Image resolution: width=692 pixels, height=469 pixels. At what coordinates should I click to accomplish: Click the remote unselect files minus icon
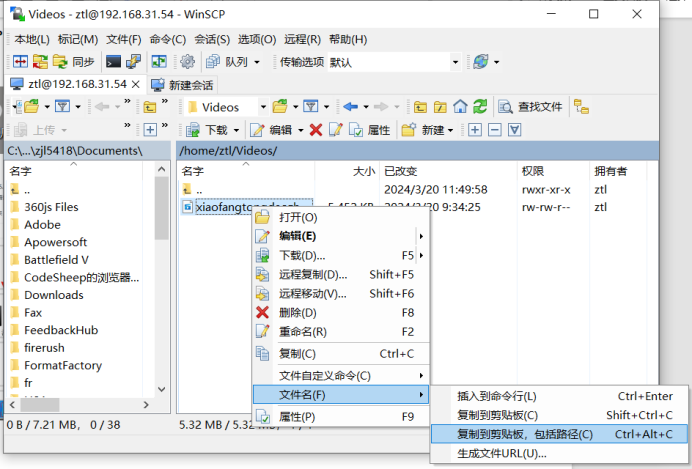point(495,130)
